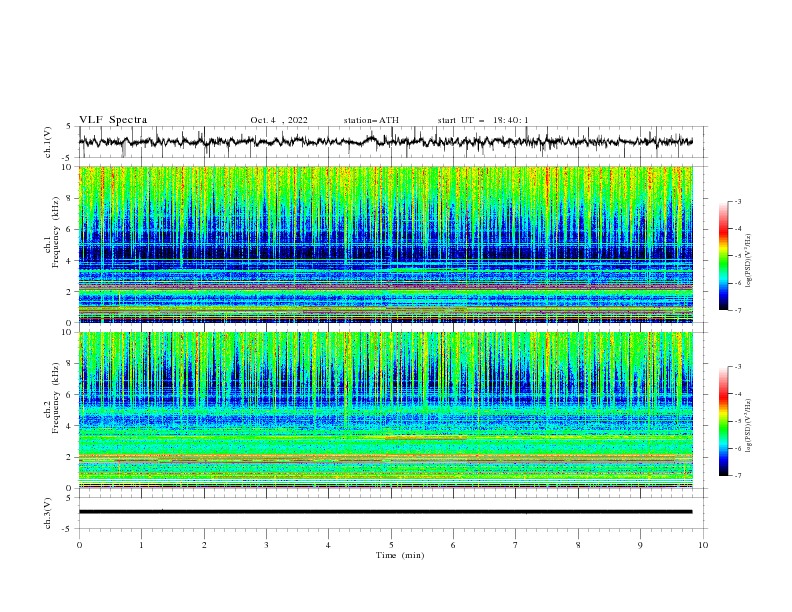Click the ch.1 spectrogram plot area

(385, 244)
